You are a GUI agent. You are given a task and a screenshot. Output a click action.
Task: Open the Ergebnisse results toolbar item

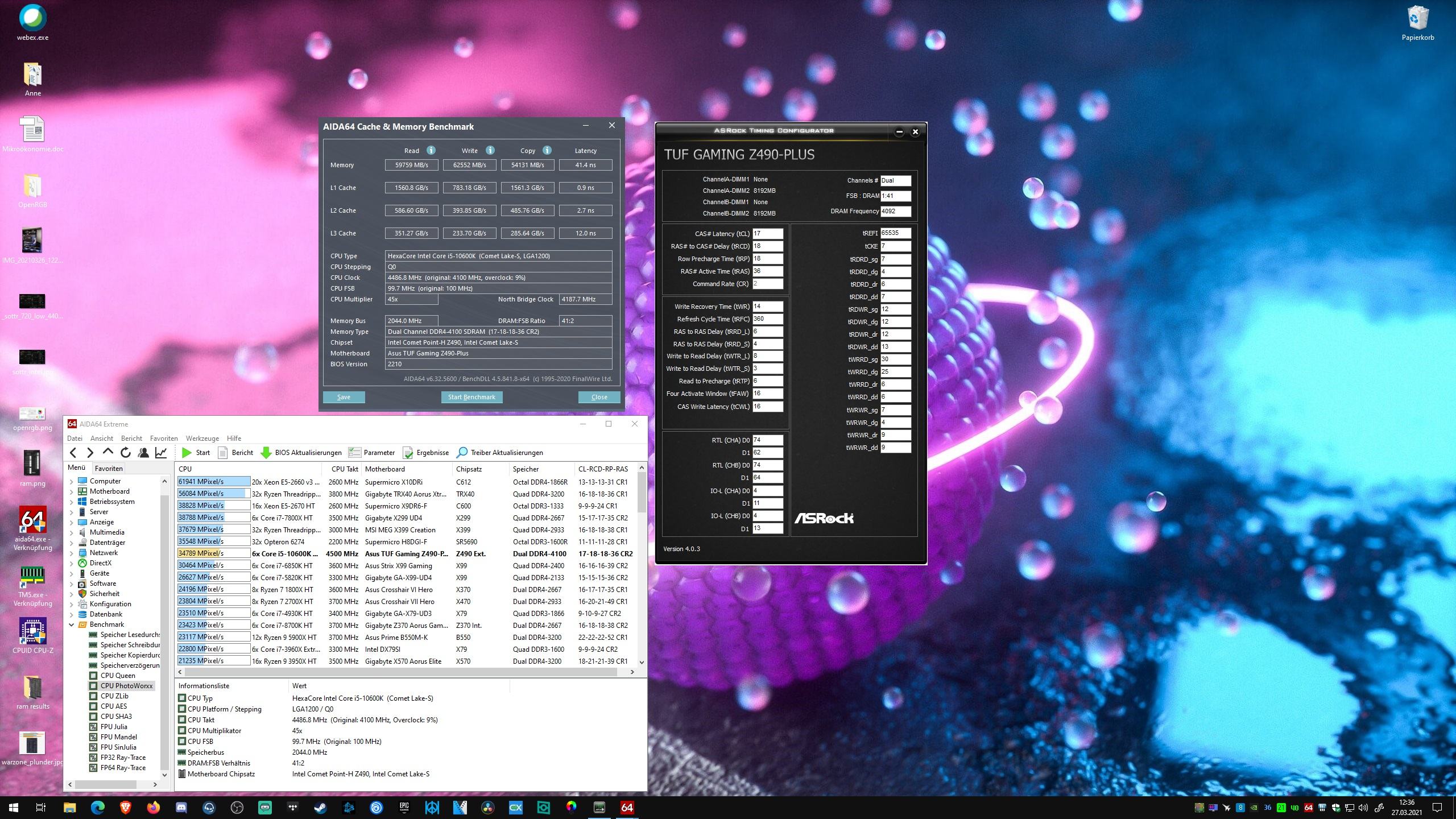[425, 453]
